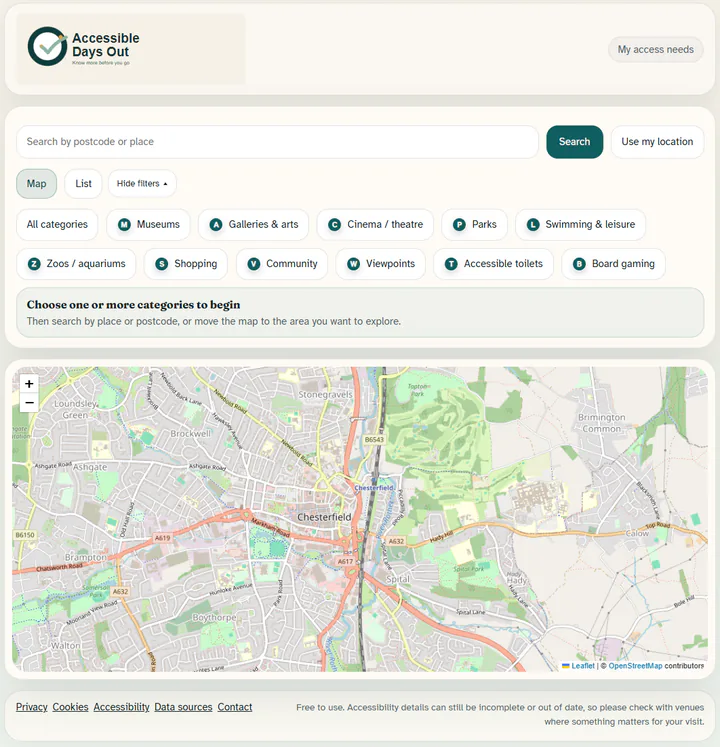Click the Search button
The image size is (720, 747).
pos(574,141)
